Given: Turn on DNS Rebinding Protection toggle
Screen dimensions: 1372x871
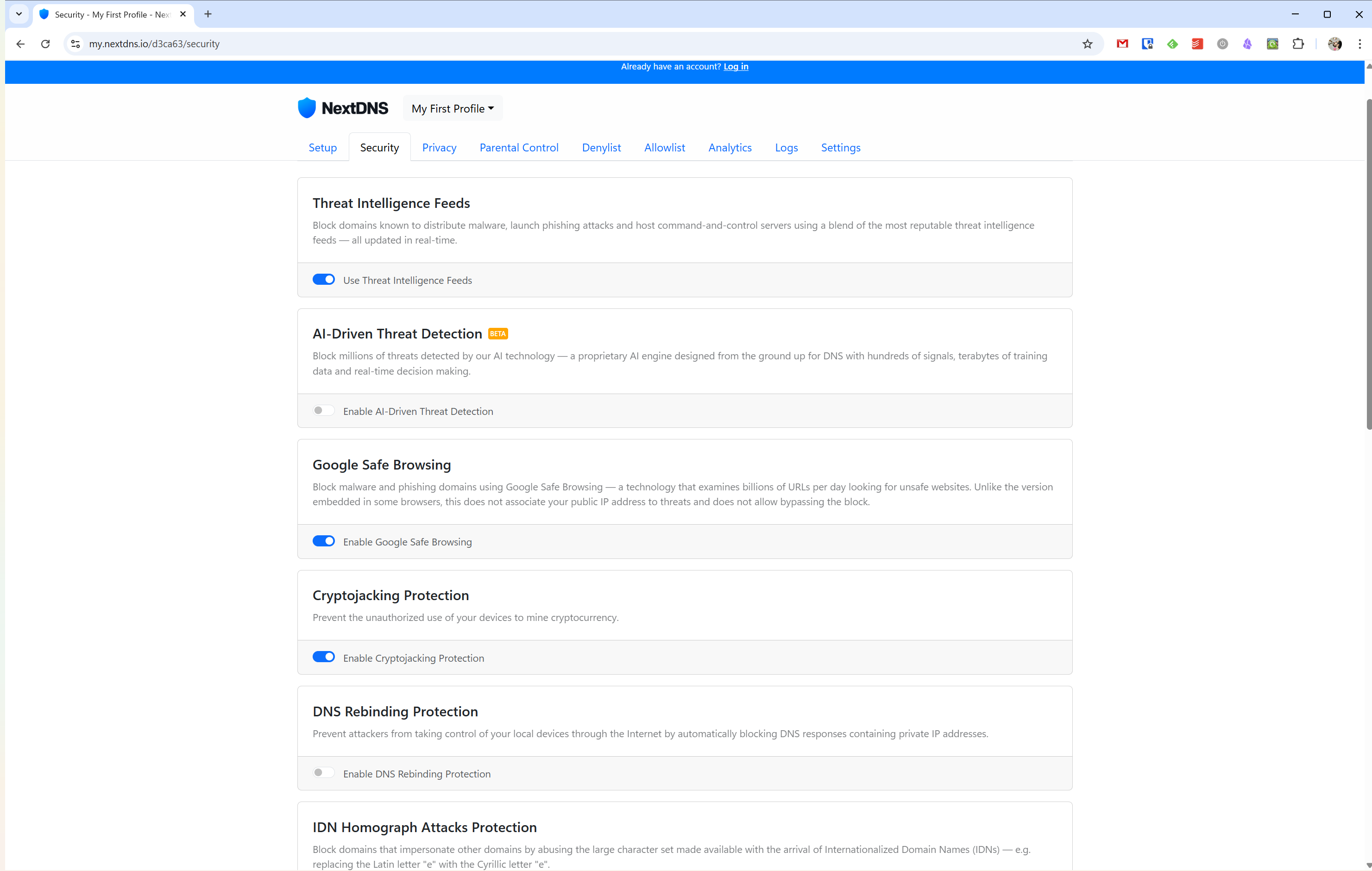Looking at the screenshot, I should click(324, 773).
